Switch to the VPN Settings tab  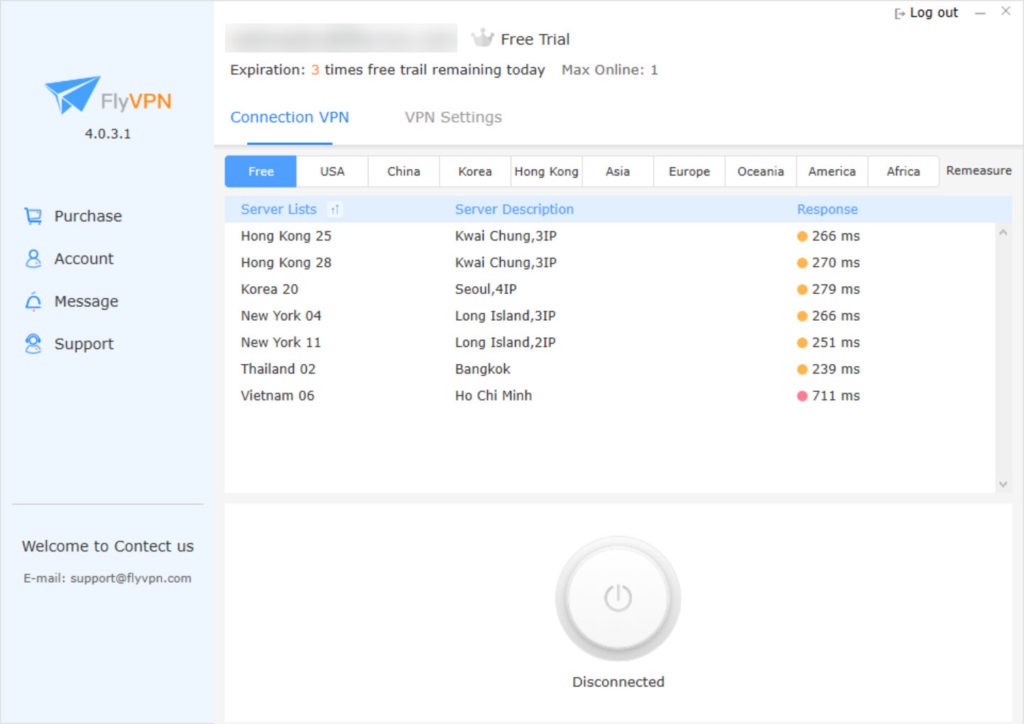[x=453, y=117]
